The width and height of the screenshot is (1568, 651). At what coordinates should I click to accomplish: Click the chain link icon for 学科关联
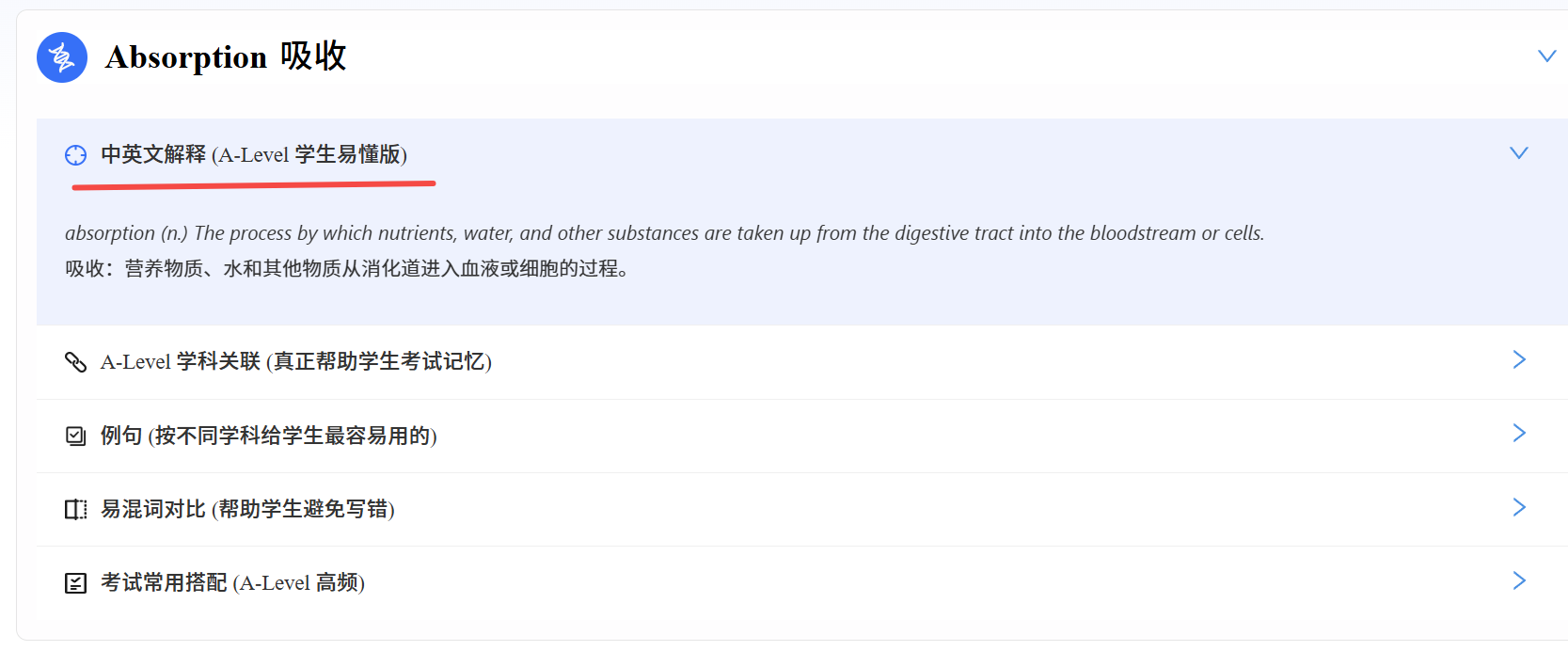coord(75,362)
